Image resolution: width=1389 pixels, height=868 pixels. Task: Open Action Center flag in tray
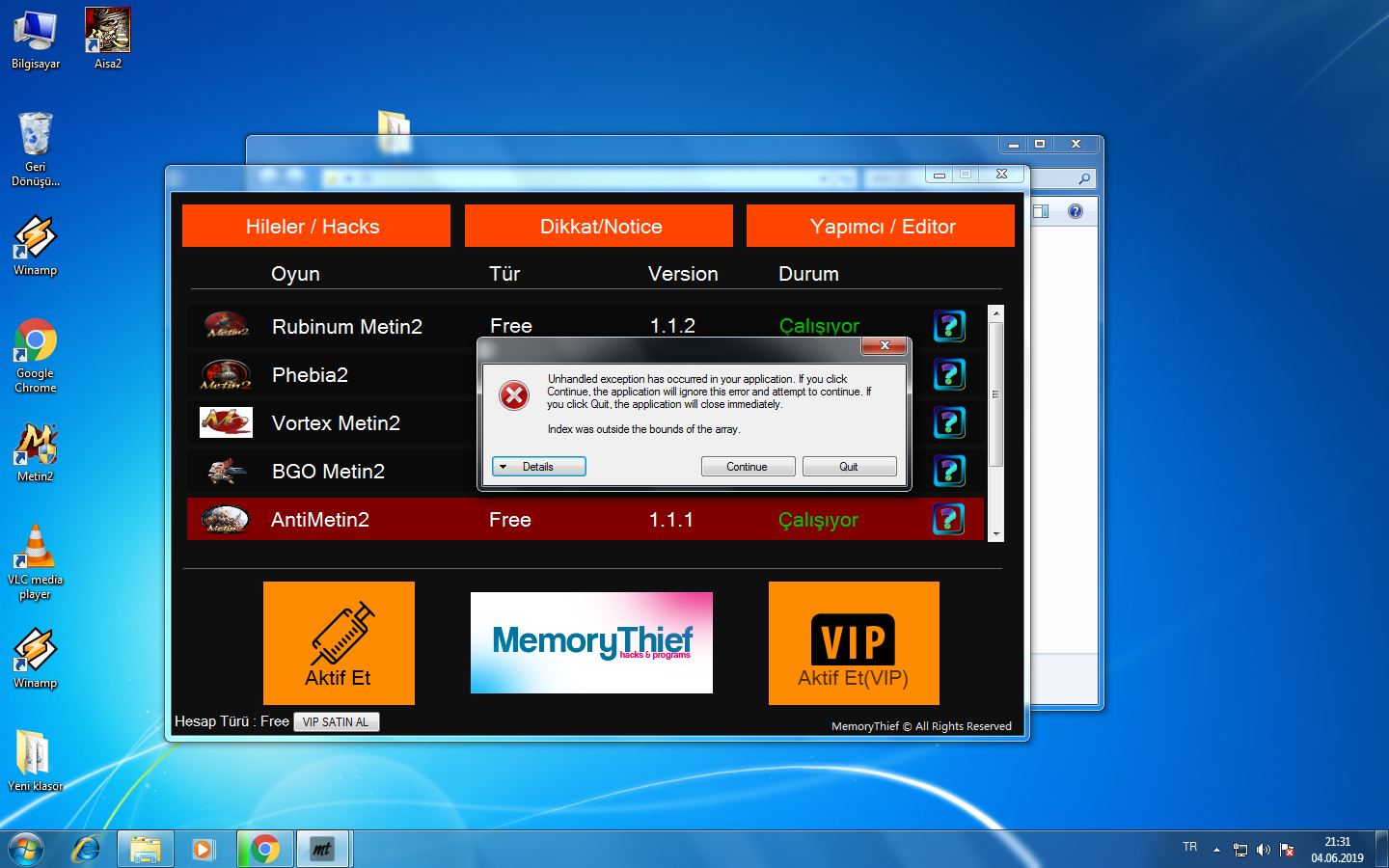tap(1287, 850)
